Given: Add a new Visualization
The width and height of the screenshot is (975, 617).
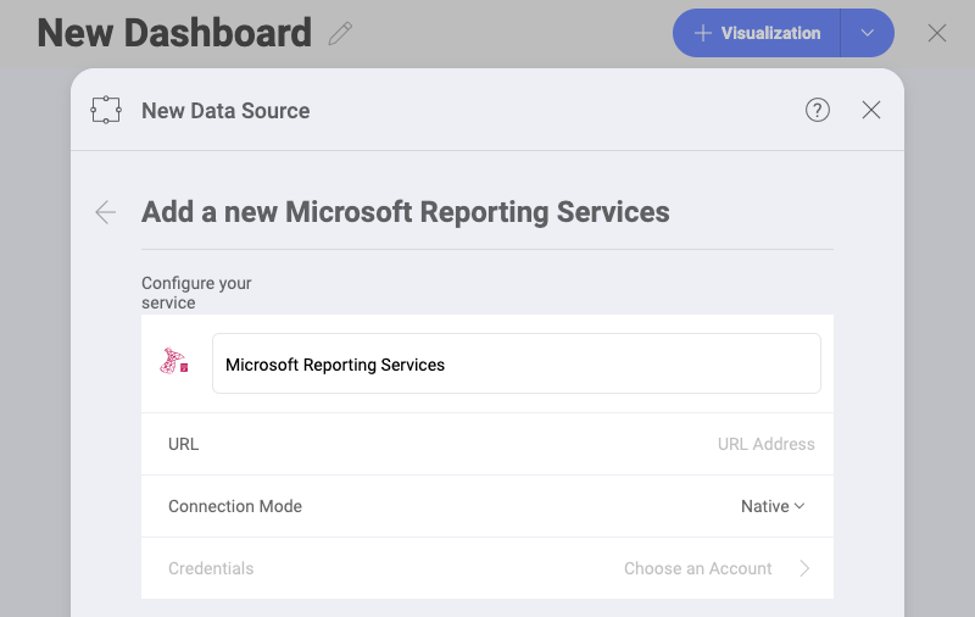Looking at the screenshot, I should (x=757, y=33).
